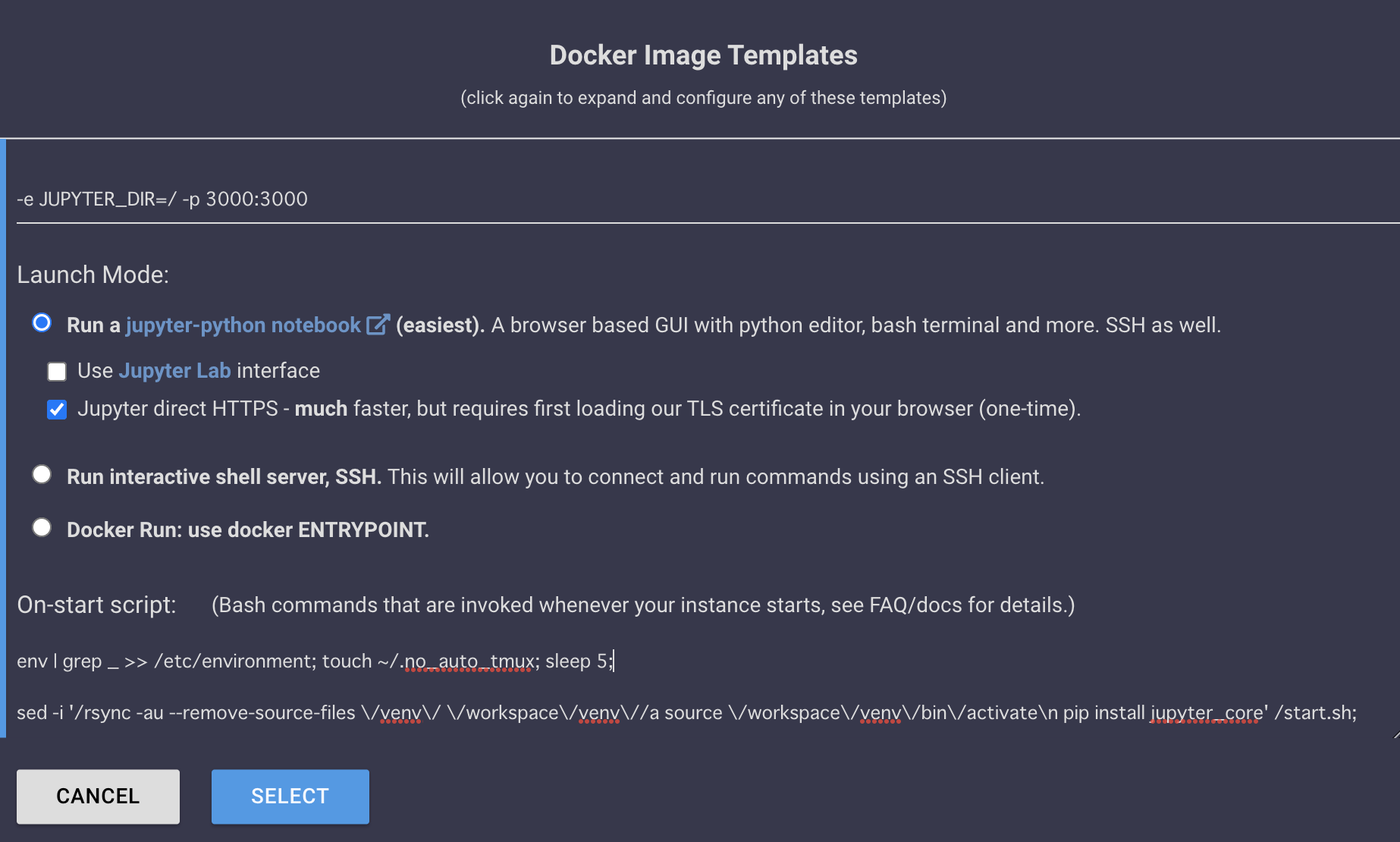Screen dimensions: 1400x842
Task: Click the external link icon beside jupyter-python notebook
Action: coord(378,325)
